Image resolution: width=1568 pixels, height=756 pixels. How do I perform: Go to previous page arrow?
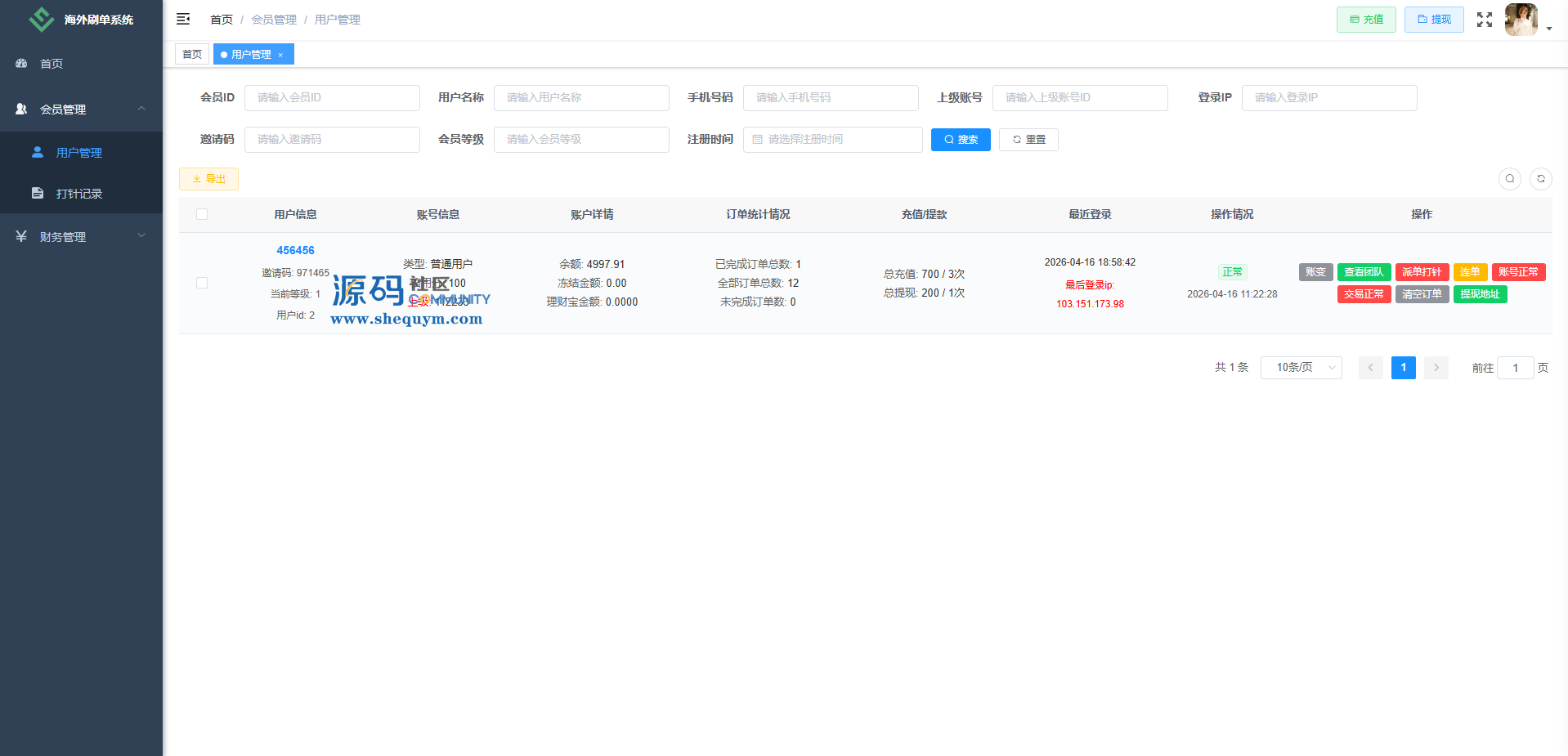click(1370, 368)
